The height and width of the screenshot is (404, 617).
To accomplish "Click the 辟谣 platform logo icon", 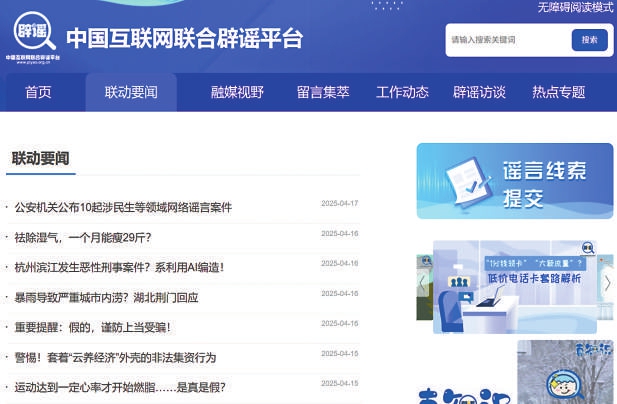I will (33, 35).
